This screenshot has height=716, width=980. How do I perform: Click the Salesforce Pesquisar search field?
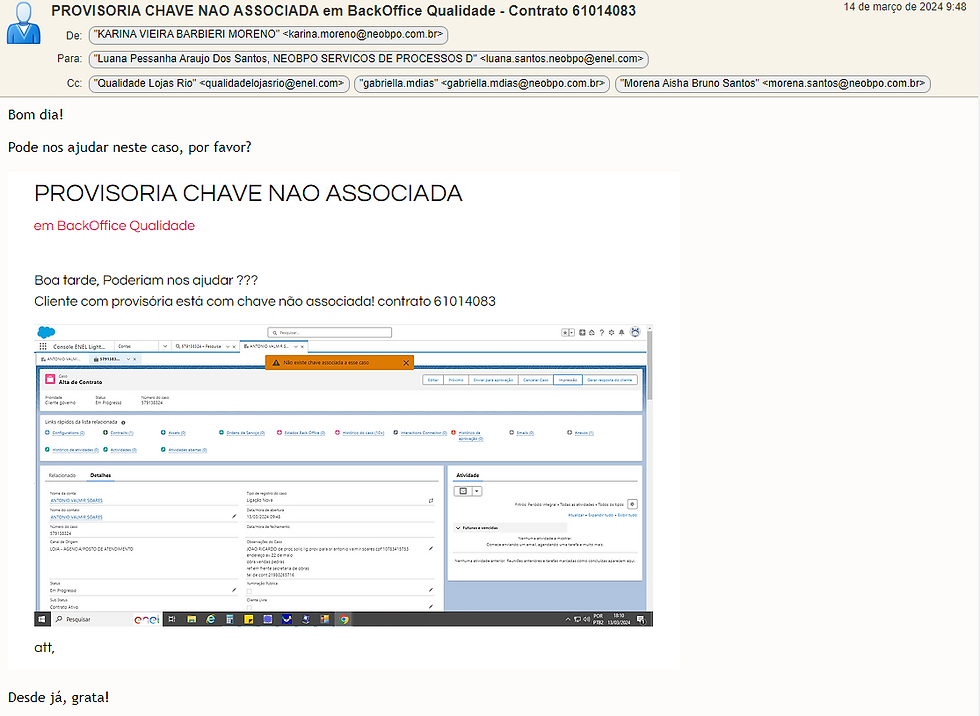coord(329,332)
